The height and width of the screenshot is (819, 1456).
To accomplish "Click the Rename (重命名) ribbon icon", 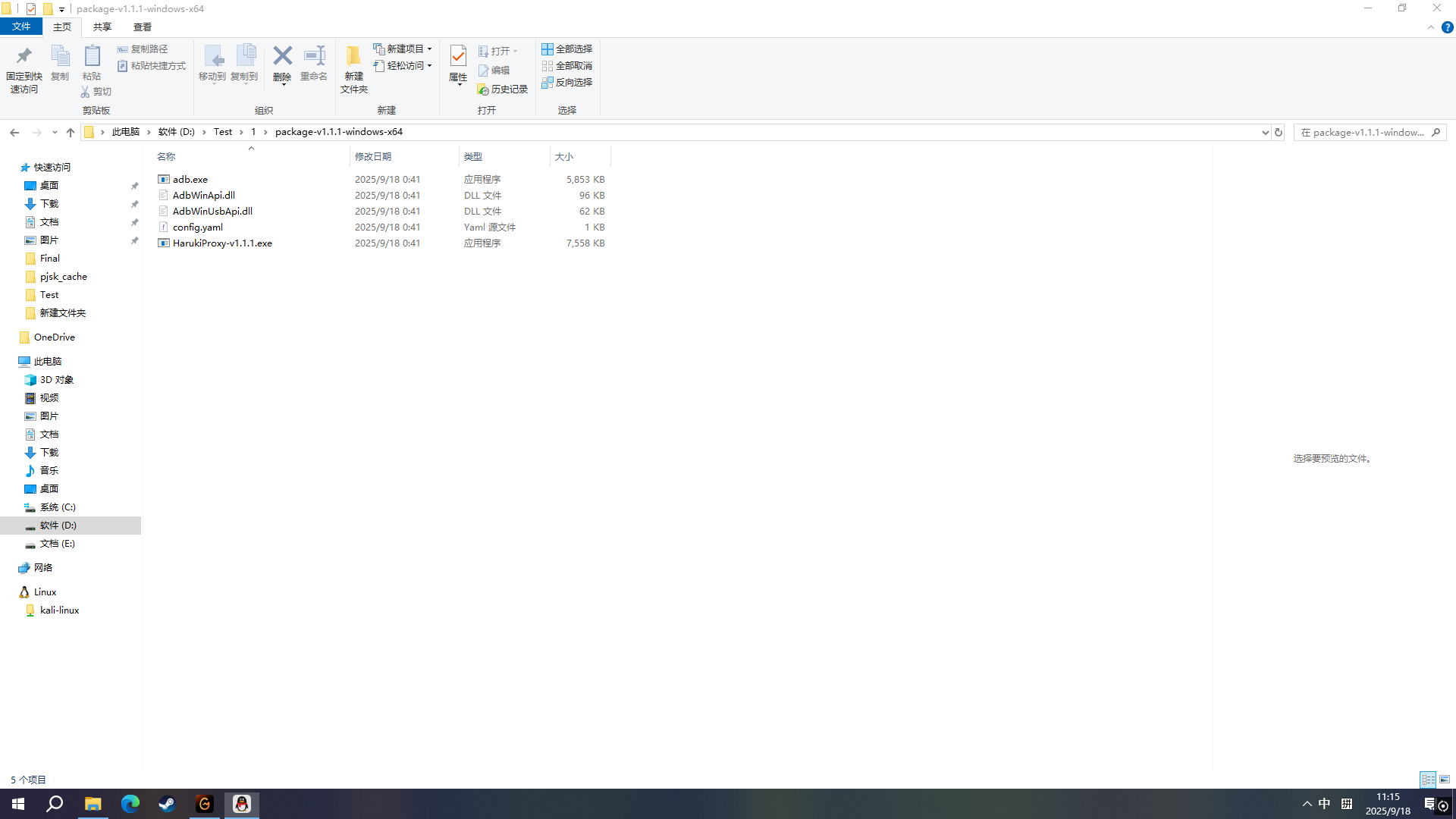I will coord(314,62).
